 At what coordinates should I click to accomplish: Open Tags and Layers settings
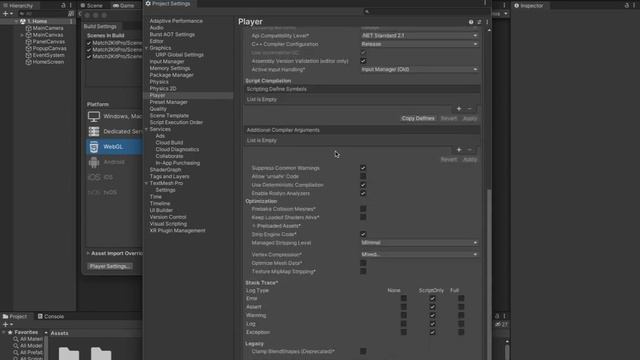[169, 176]
